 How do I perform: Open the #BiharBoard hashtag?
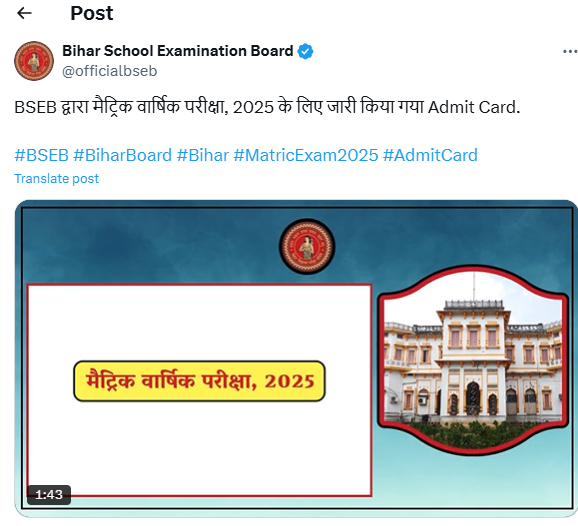(x=122, y=155)
